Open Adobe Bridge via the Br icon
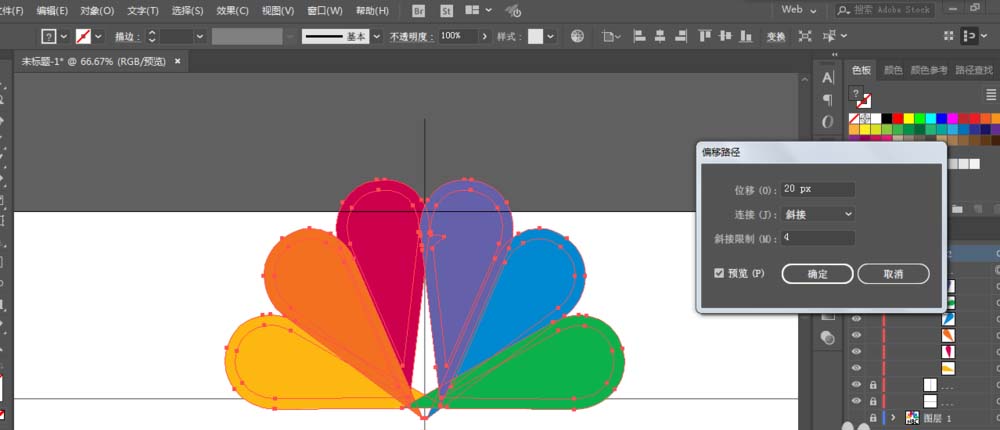This screenshot has height=430, width=1000. point(419,11)
